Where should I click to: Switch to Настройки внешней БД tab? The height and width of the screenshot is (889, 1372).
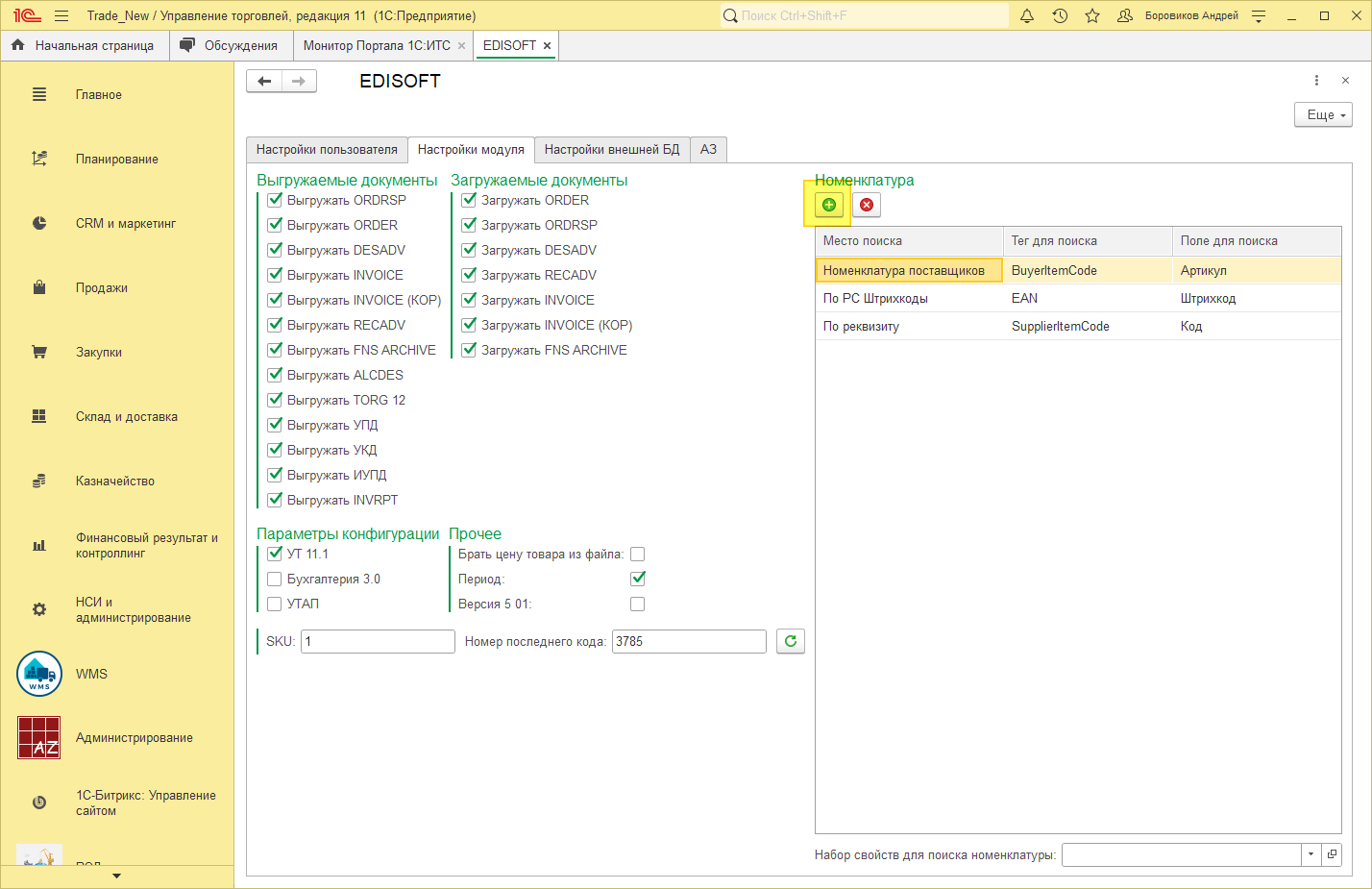pyautogui.click(x=611, y=149)
